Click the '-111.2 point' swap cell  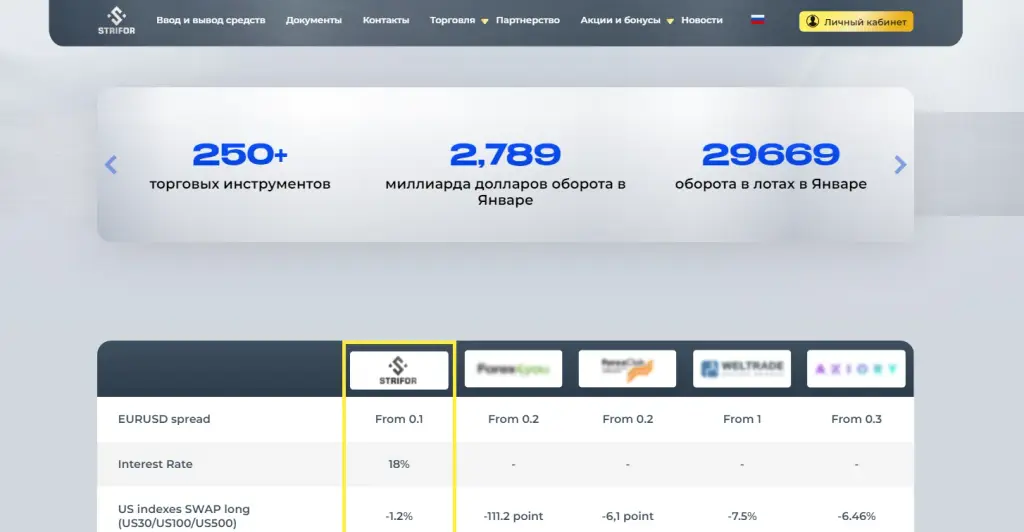pyautogui.click(x=513, y=516)
